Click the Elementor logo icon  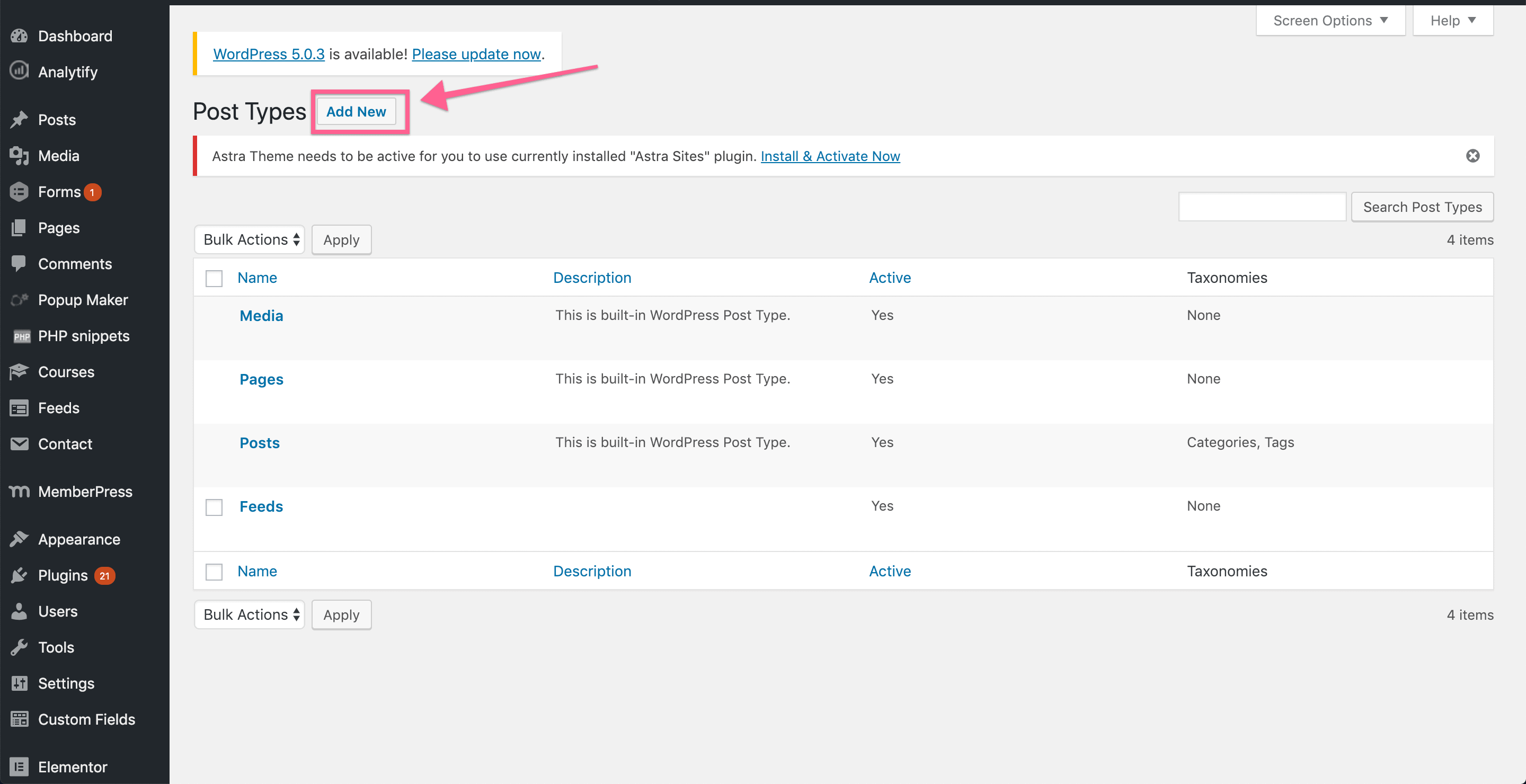point(19,768)
